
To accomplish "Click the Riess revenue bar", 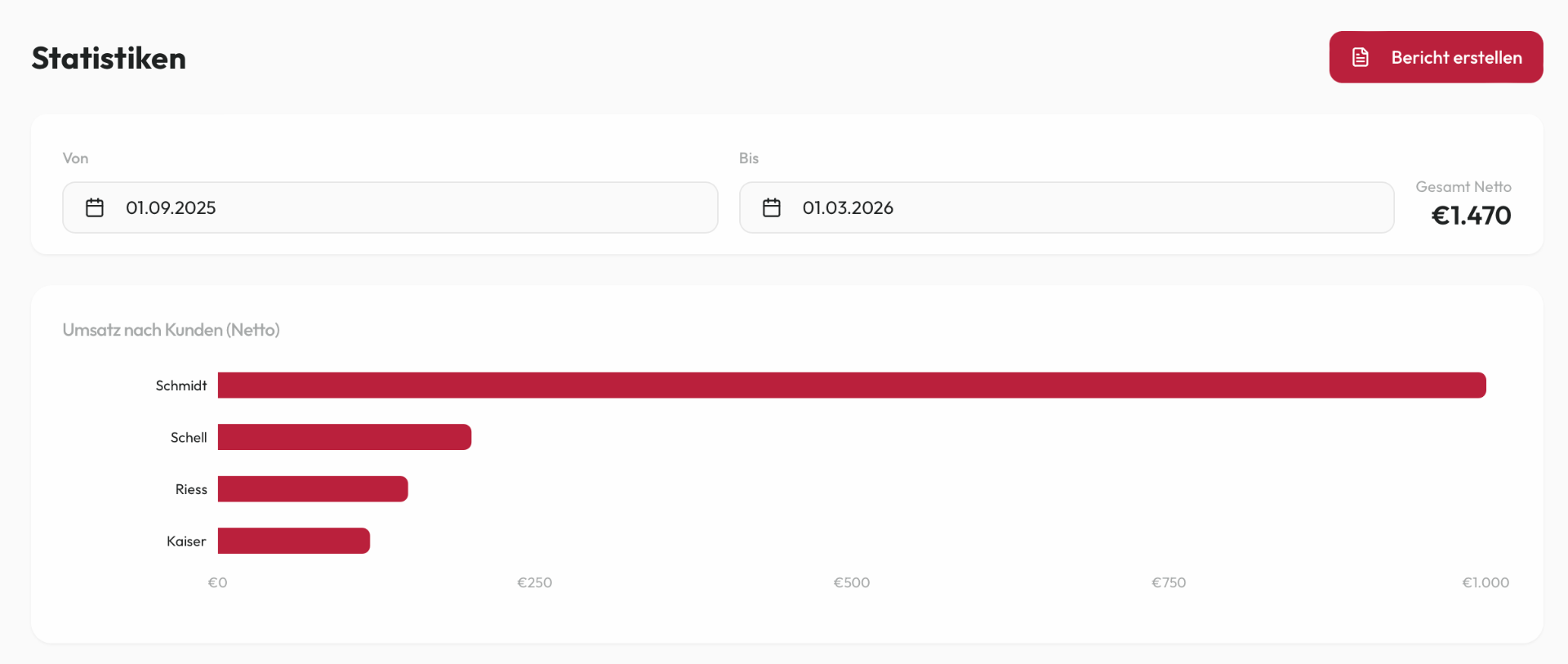I will tap(313, 489).
